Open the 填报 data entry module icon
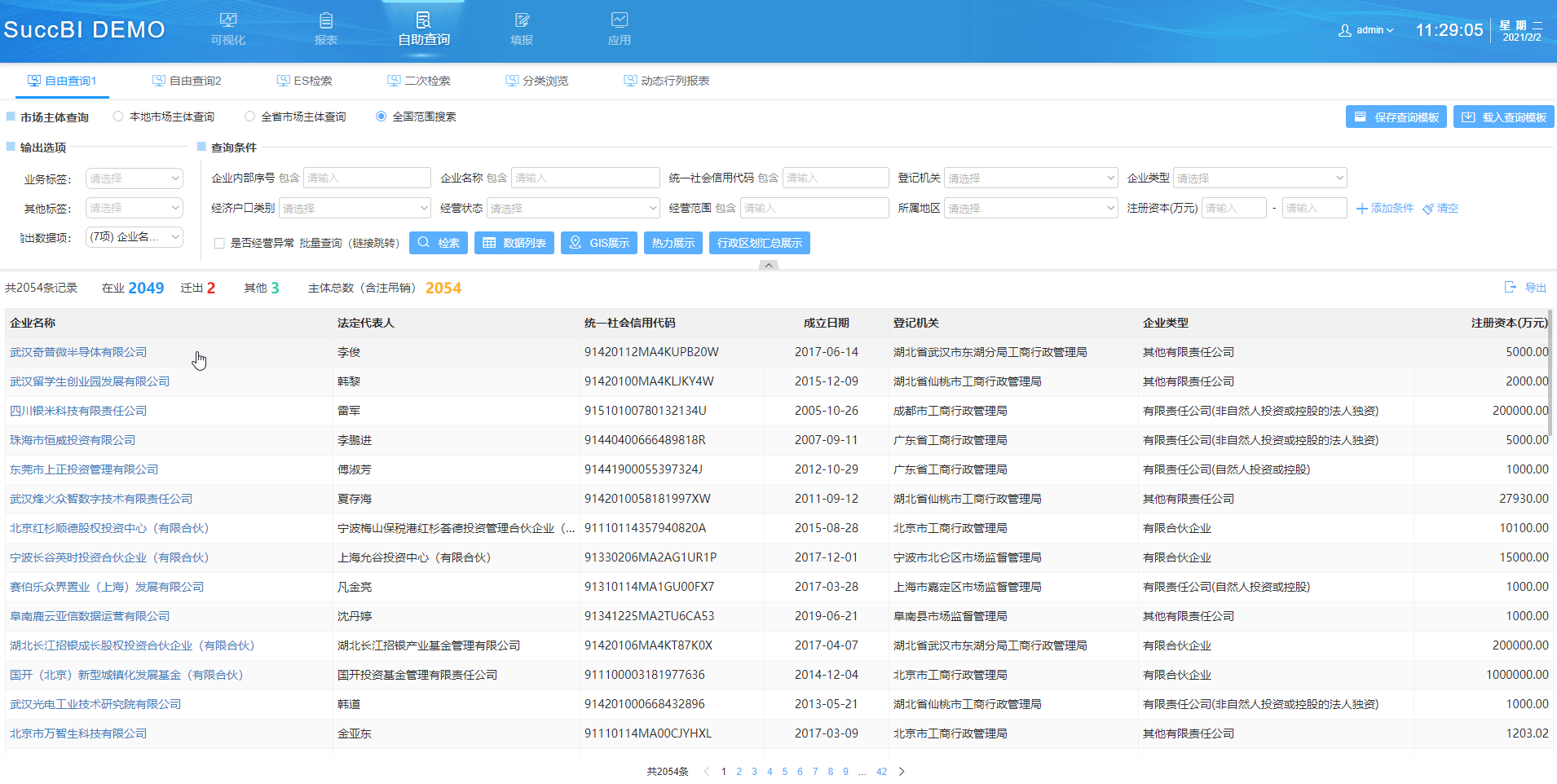1557x784 pixels. (522, 20)
